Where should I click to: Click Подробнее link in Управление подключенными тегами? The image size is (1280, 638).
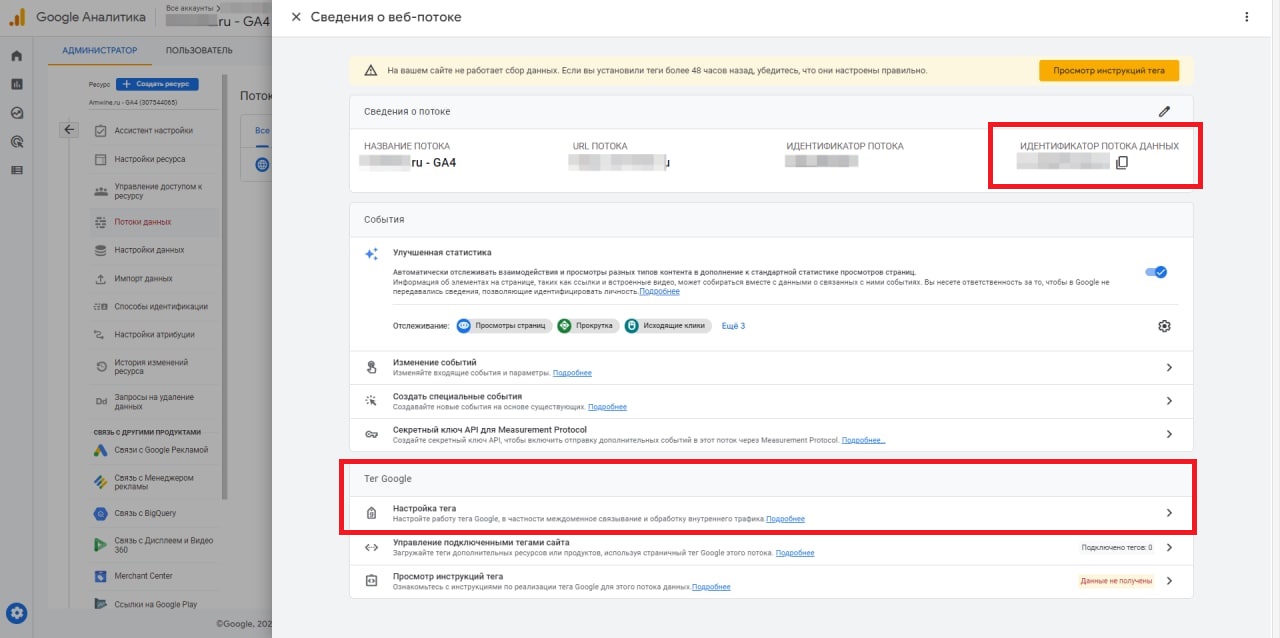pos(795,553)
